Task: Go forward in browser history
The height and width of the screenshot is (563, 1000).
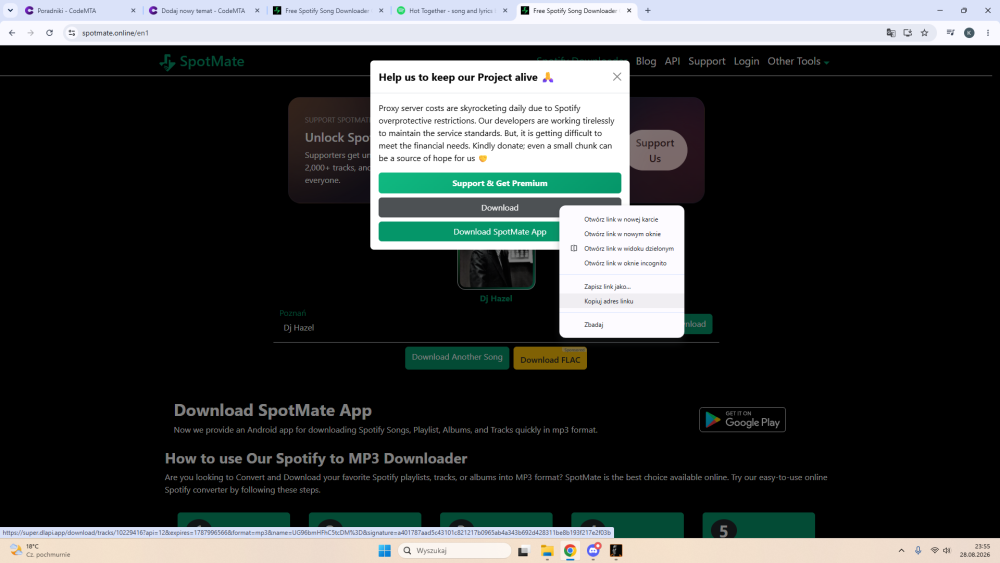Action: (x=31, y=33)
